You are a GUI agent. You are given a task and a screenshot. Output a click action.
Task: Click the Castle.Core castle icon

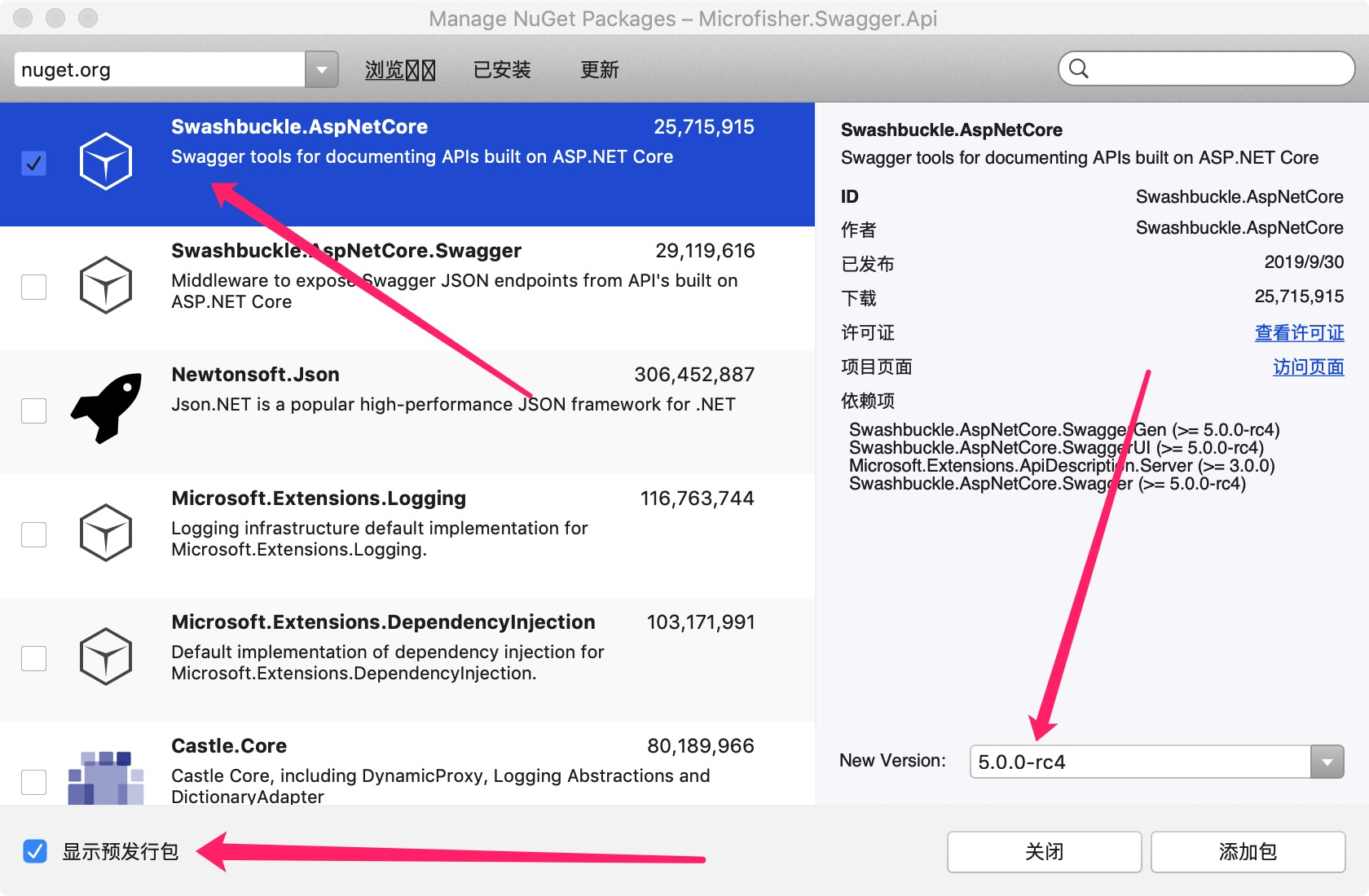pyautogui.click(x=106, y=778)
